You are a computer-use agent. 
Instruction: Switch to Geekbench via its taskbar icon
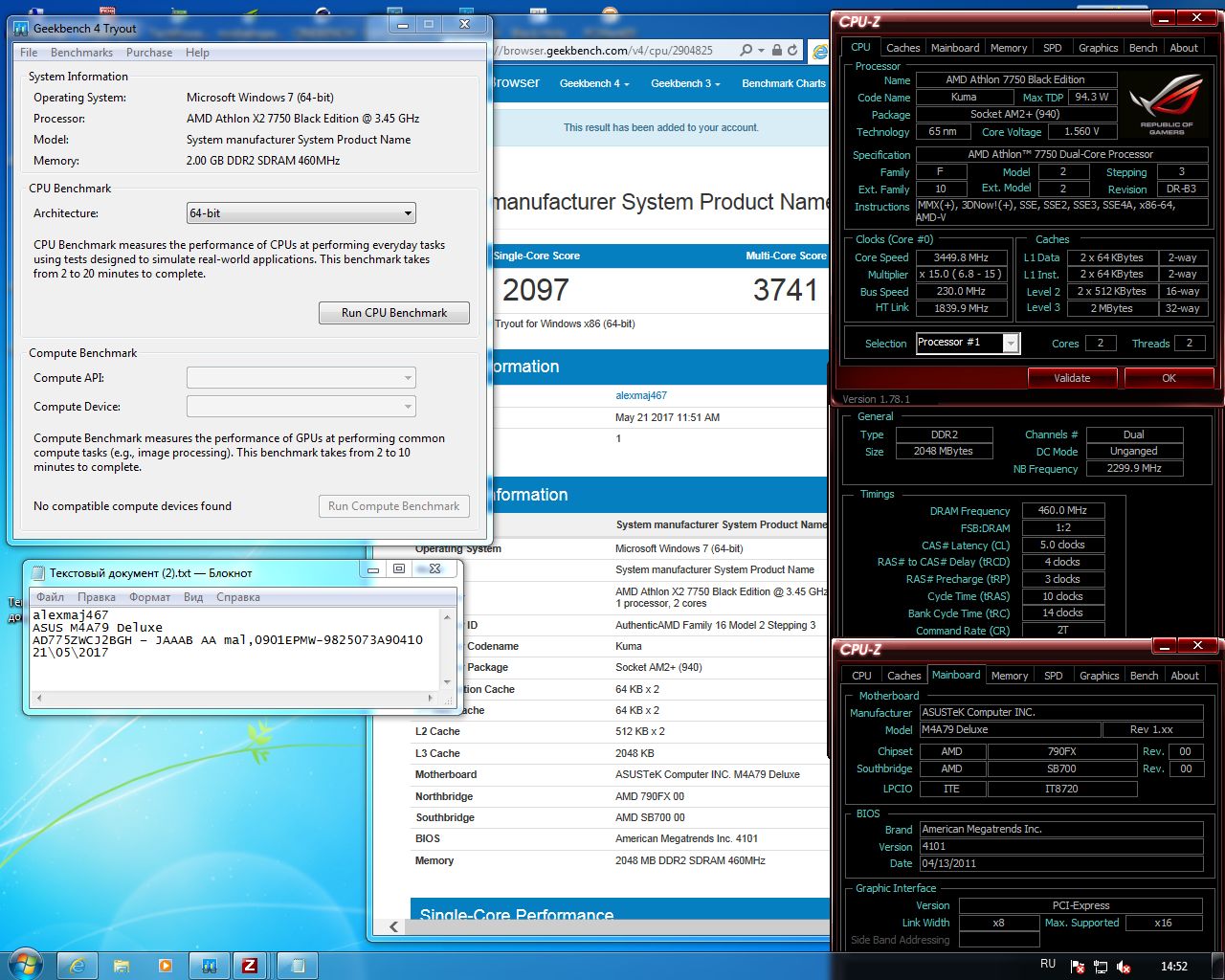click(209, 966)
